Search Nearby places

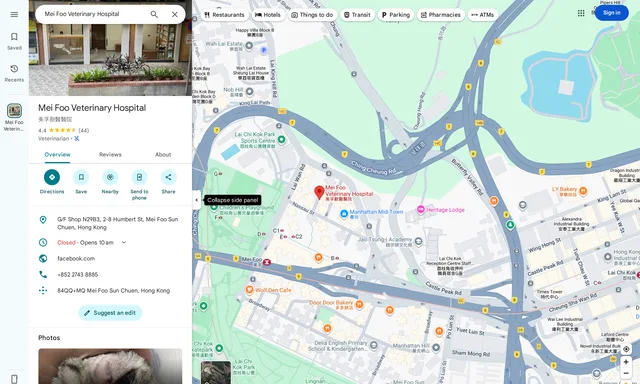tap(110, 182)
